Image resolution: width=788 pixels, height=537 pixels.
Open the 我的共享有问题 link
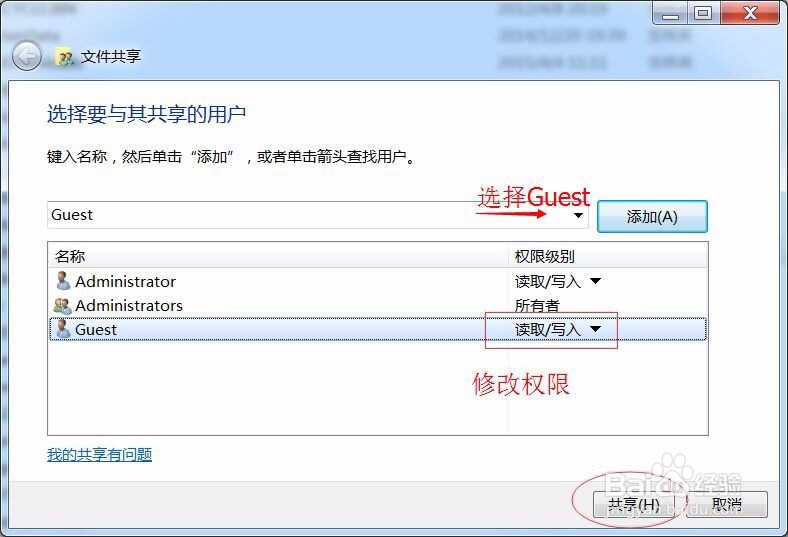tap(100, 455)
